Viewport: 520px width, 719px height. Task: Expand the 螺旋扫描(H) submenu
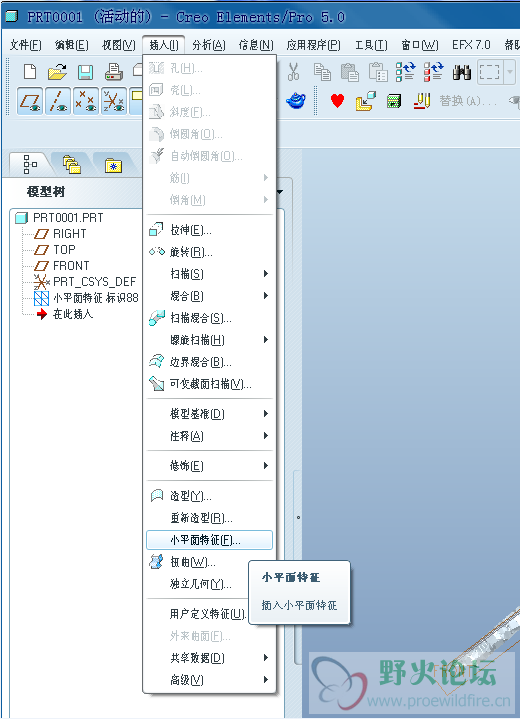point(210,340)
